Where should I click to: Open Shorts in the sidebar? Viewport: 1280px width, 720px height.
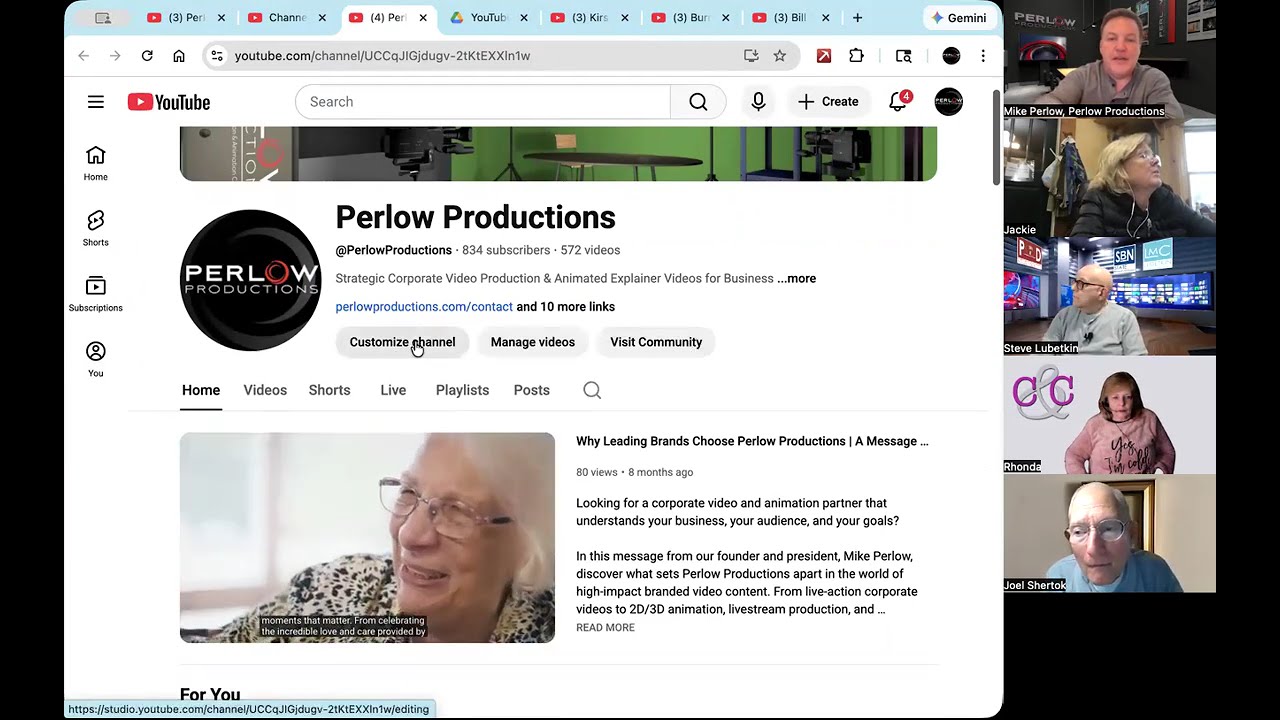(x=95, y=229)
